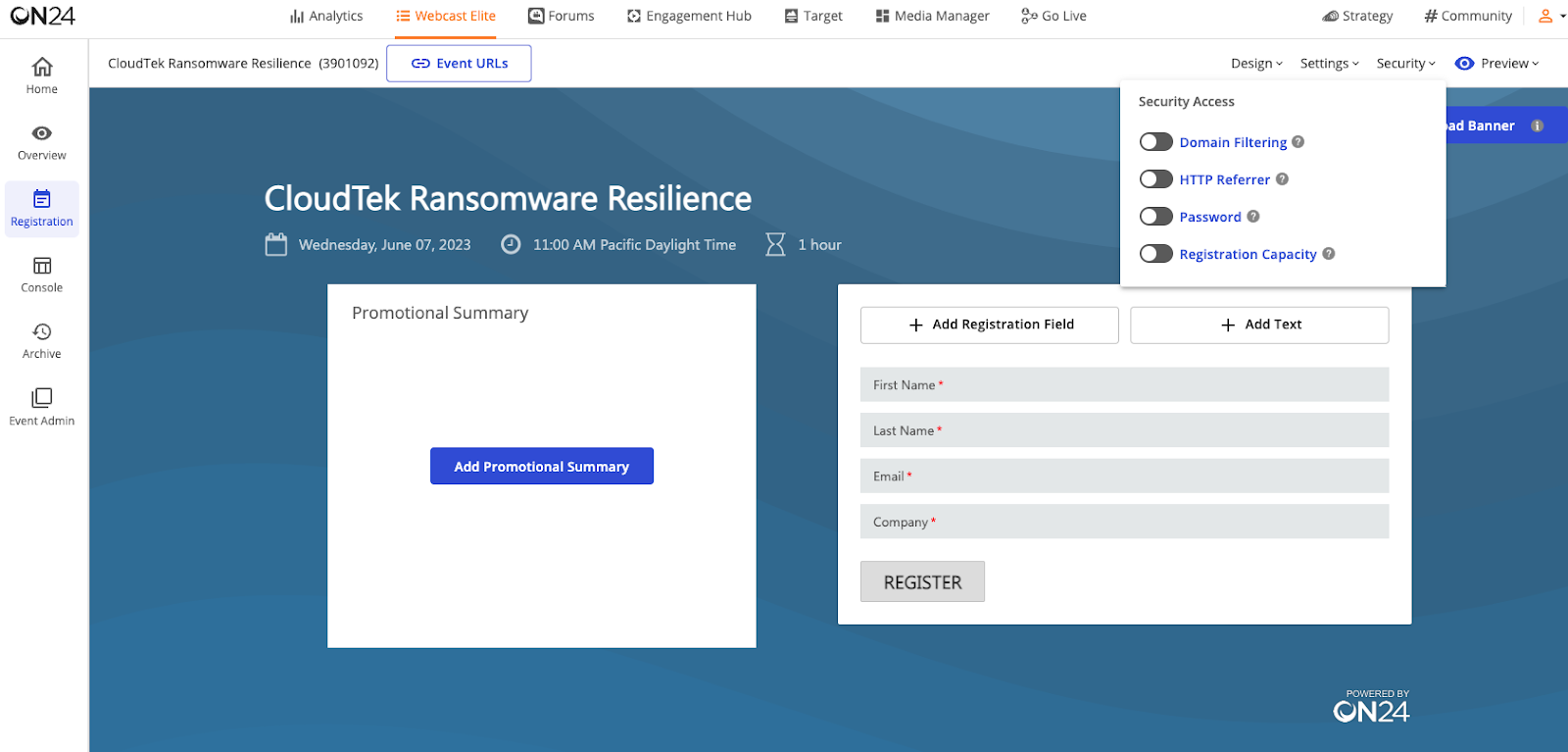Open the Event Admin sidebar icon
Screen dimensions: 1568x752
42,408
